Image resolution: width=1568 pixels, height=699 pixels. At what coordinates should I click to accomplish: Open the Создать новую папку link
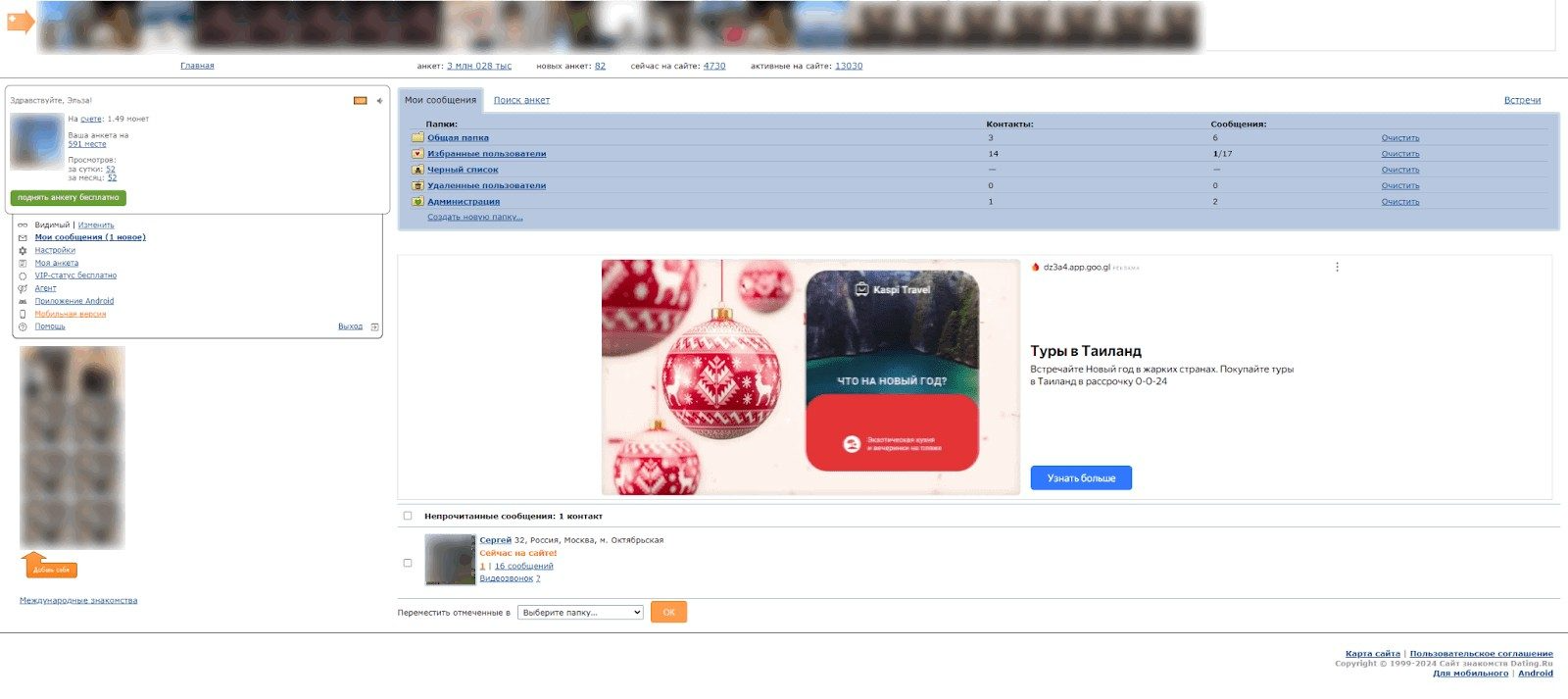pyautogui.click(x=474, y=218)
